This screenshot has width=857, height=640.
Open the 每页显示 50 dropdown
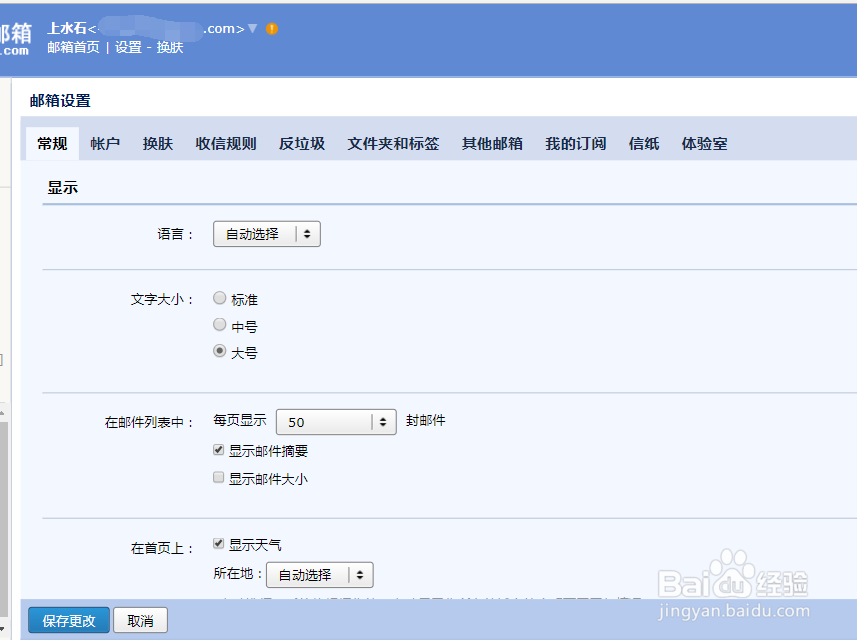pos(336,422)
